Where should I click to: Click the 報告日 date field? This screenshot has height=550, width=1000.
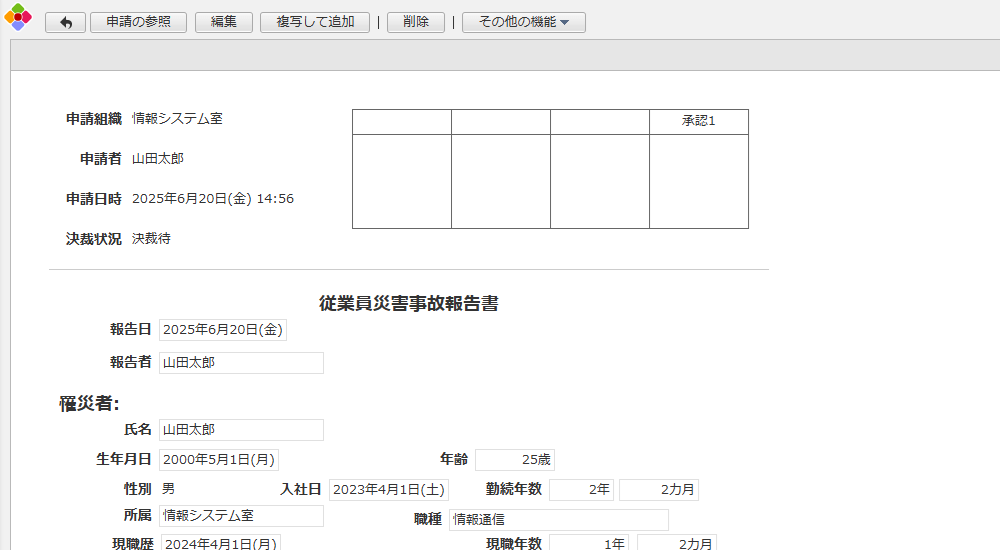tap(223, 330)
